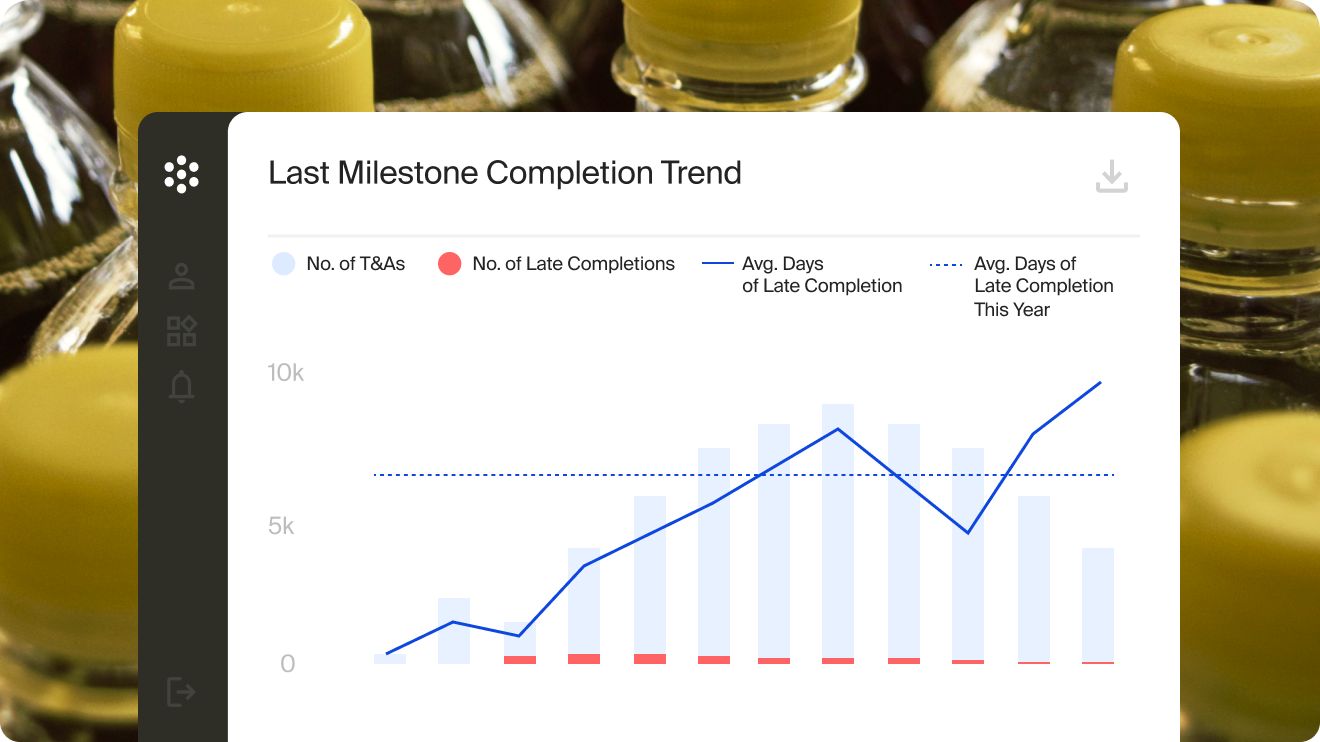
Task: Open the user profile icon
Action: 182,277
